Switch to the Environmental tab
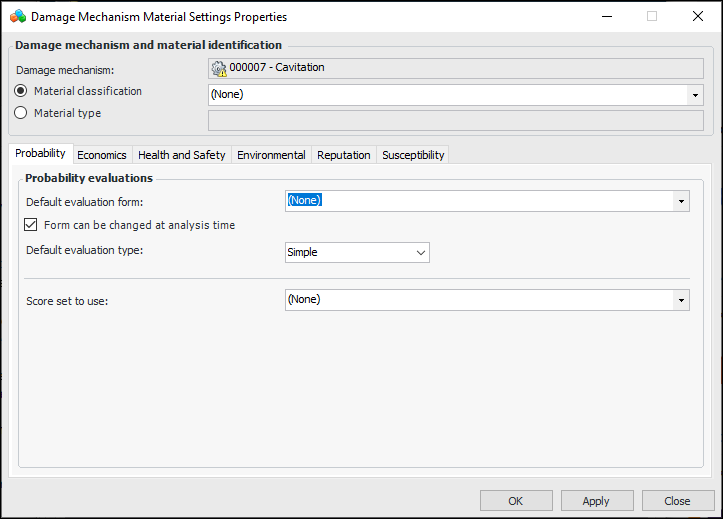Screen dimensions: 723x519 271,155
